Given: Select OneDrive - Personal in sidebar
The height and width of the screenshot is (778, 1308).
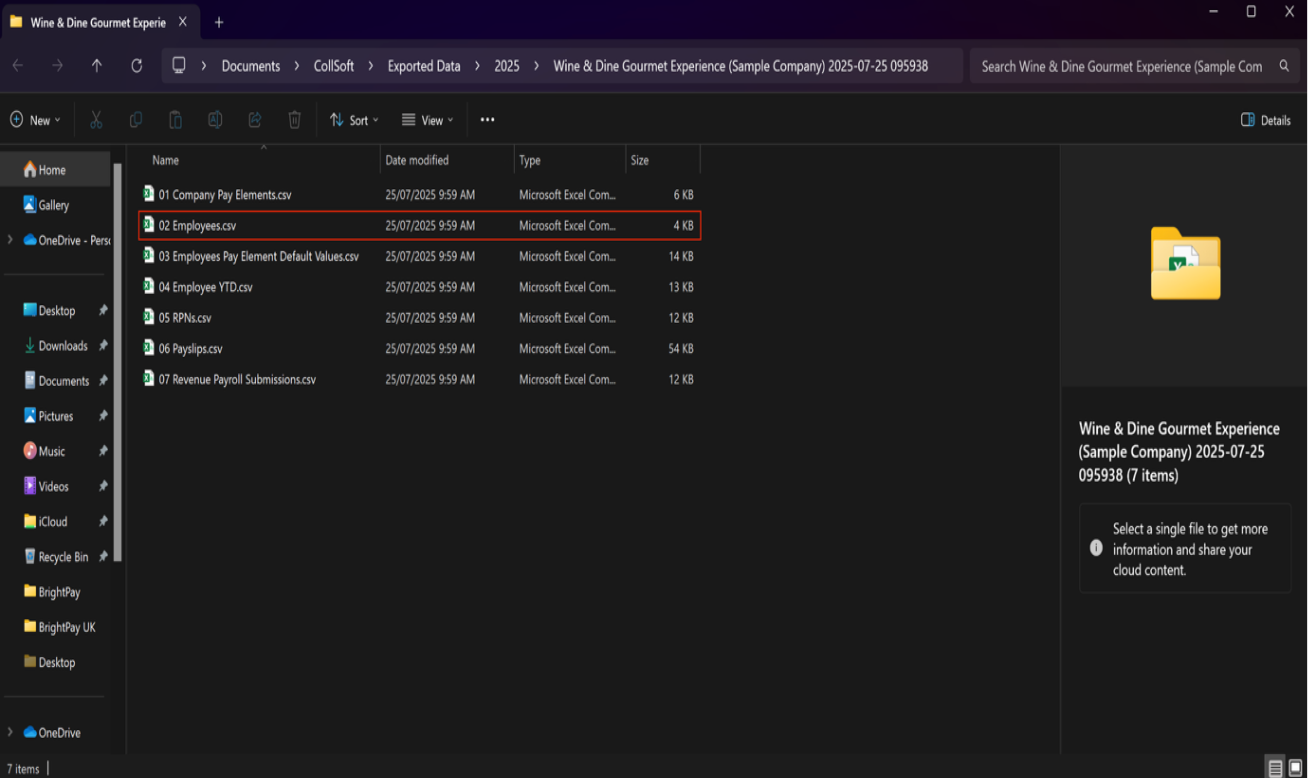Looking at the screenshot, I should [x=66, y=240].
